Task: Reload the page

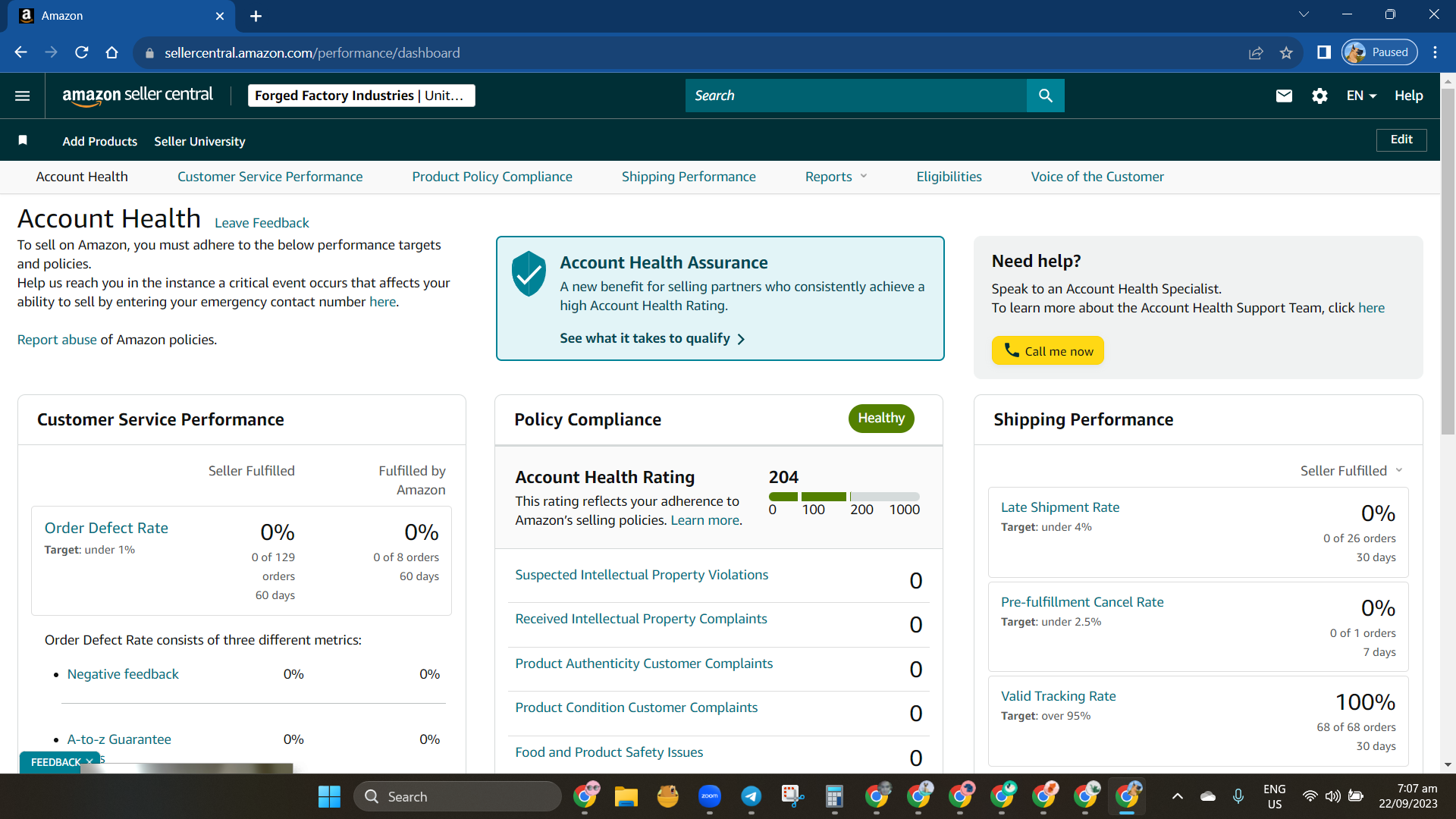Action: point(82,52)
